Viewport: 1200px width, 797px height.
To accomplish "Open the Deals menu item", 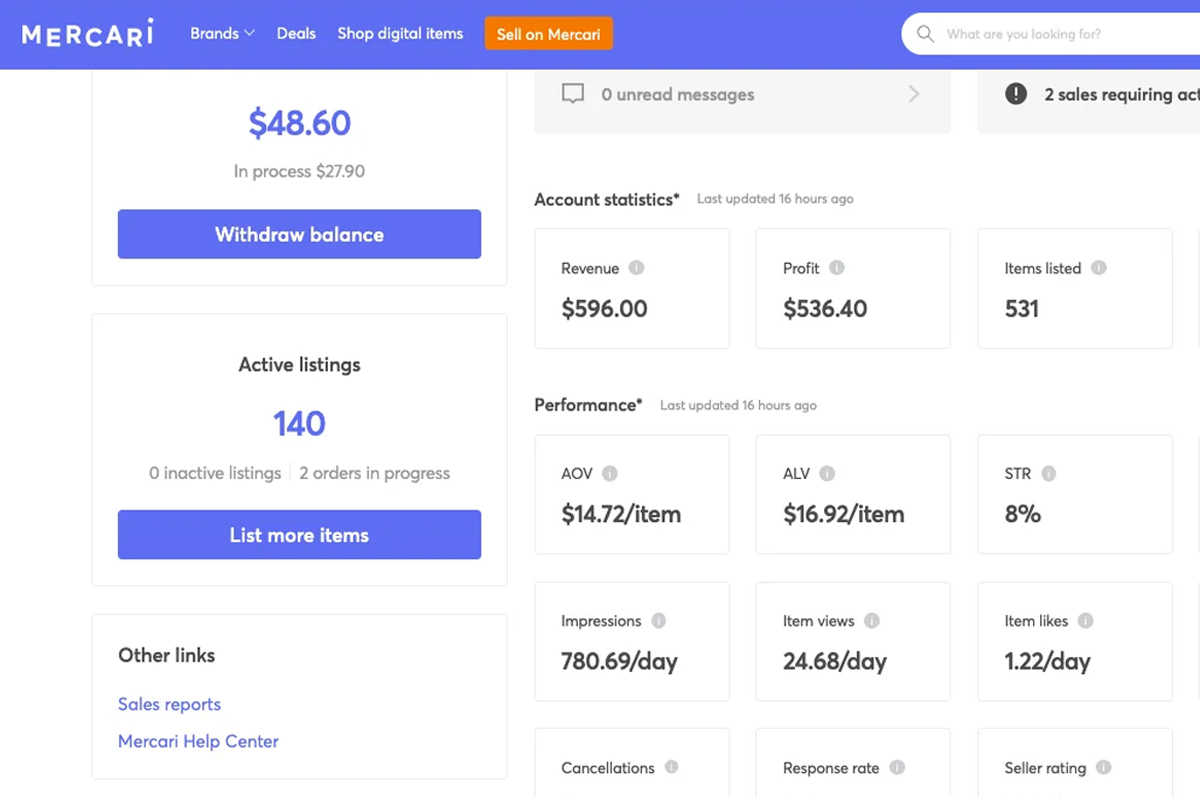I will pos(296,34).
